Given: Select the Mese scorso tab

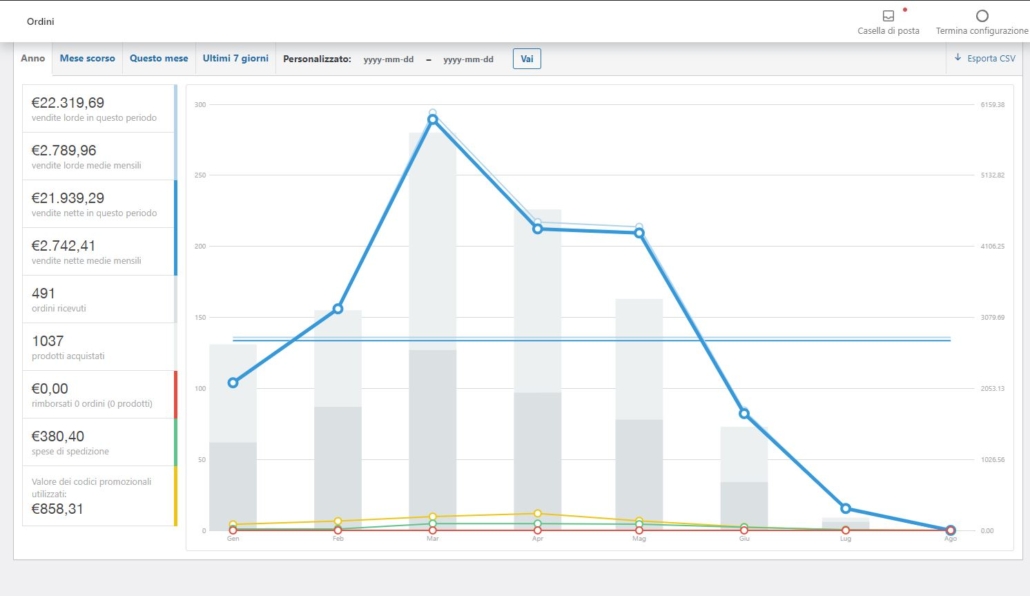Looking at the screenshot, I should [x=87, y=59].
